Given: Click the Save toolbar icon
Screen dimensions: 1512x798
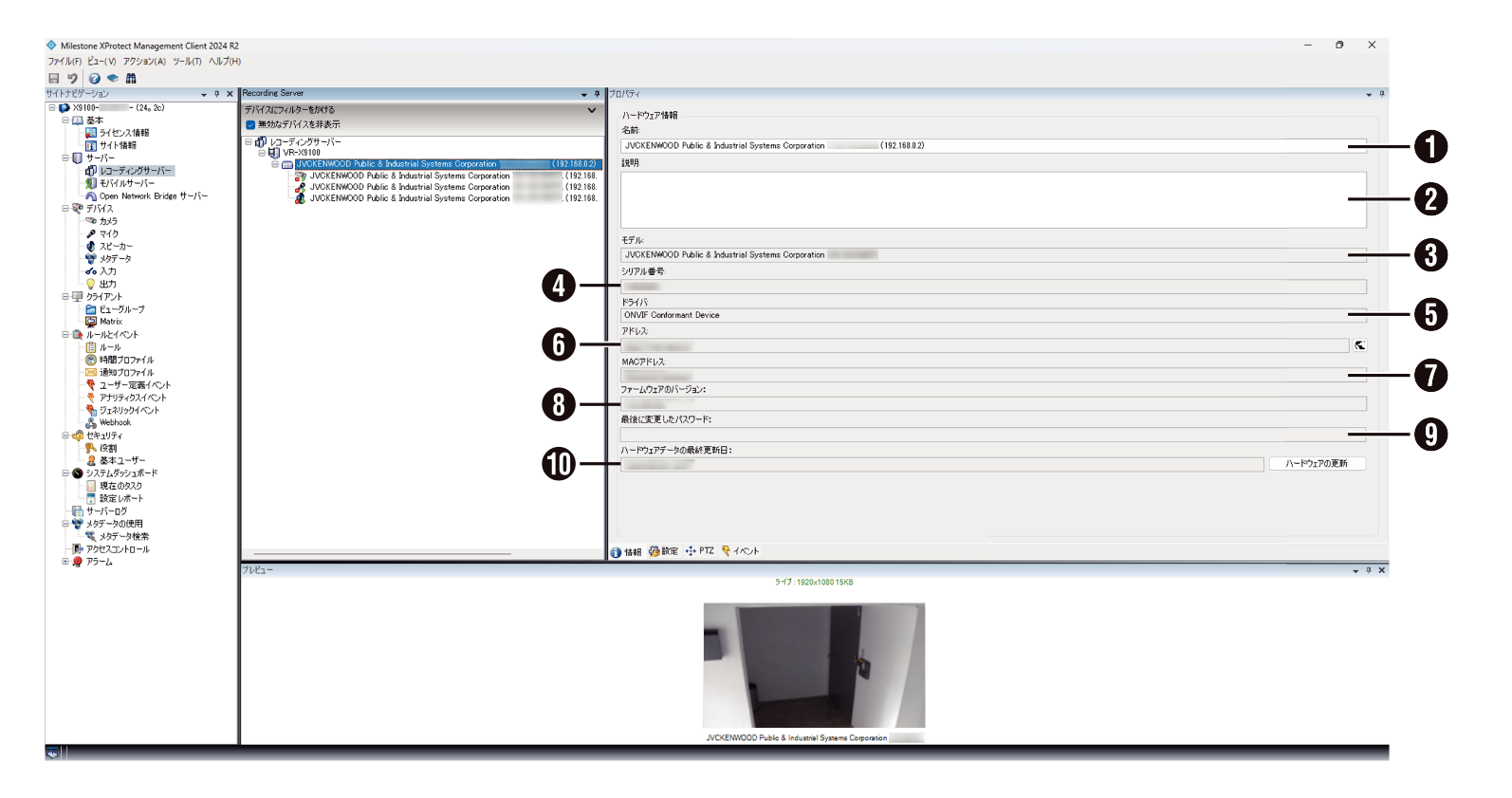Looking at the screenshot, I should point(54,79).
